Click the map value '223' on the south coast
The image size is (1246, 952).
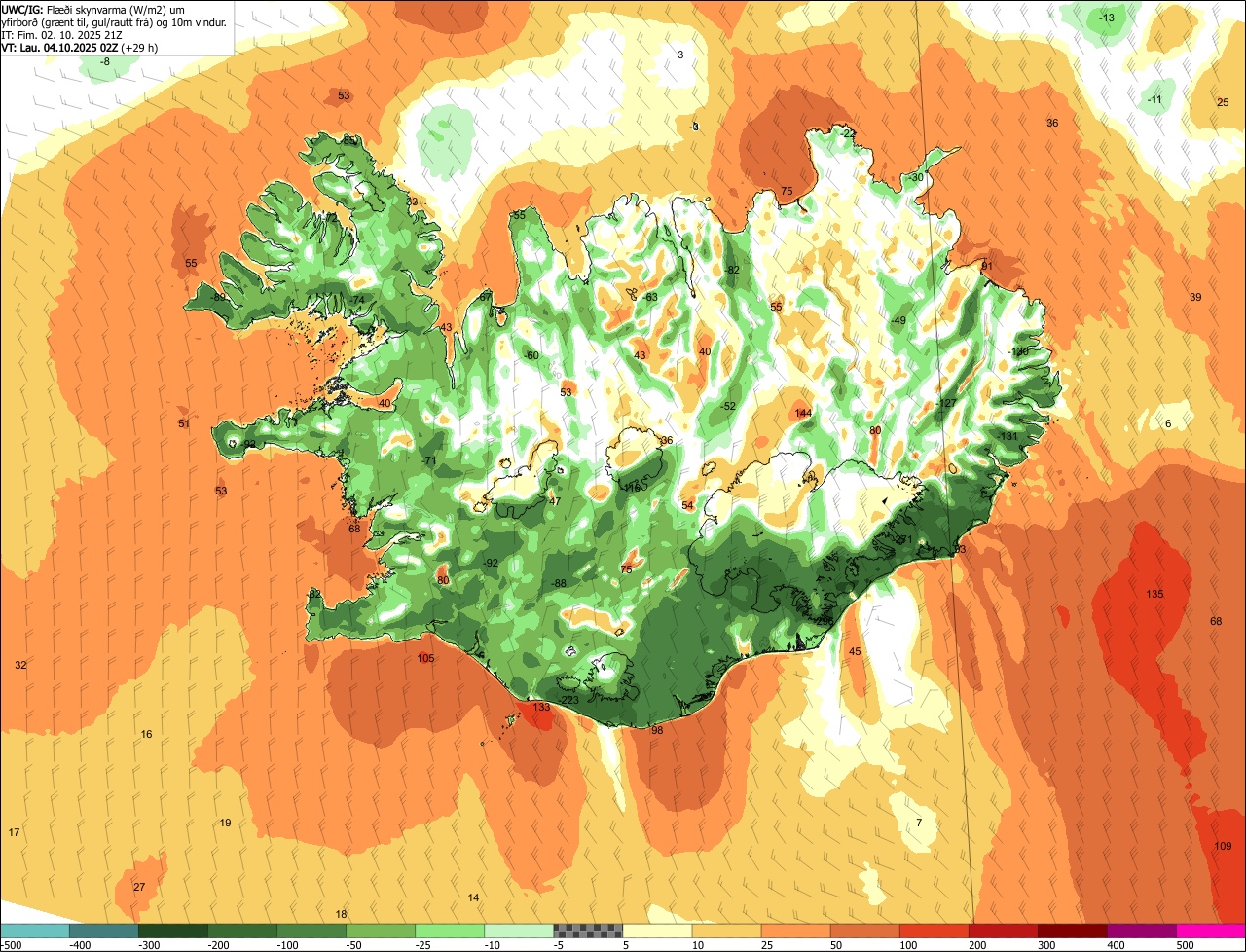click(570, 700)
